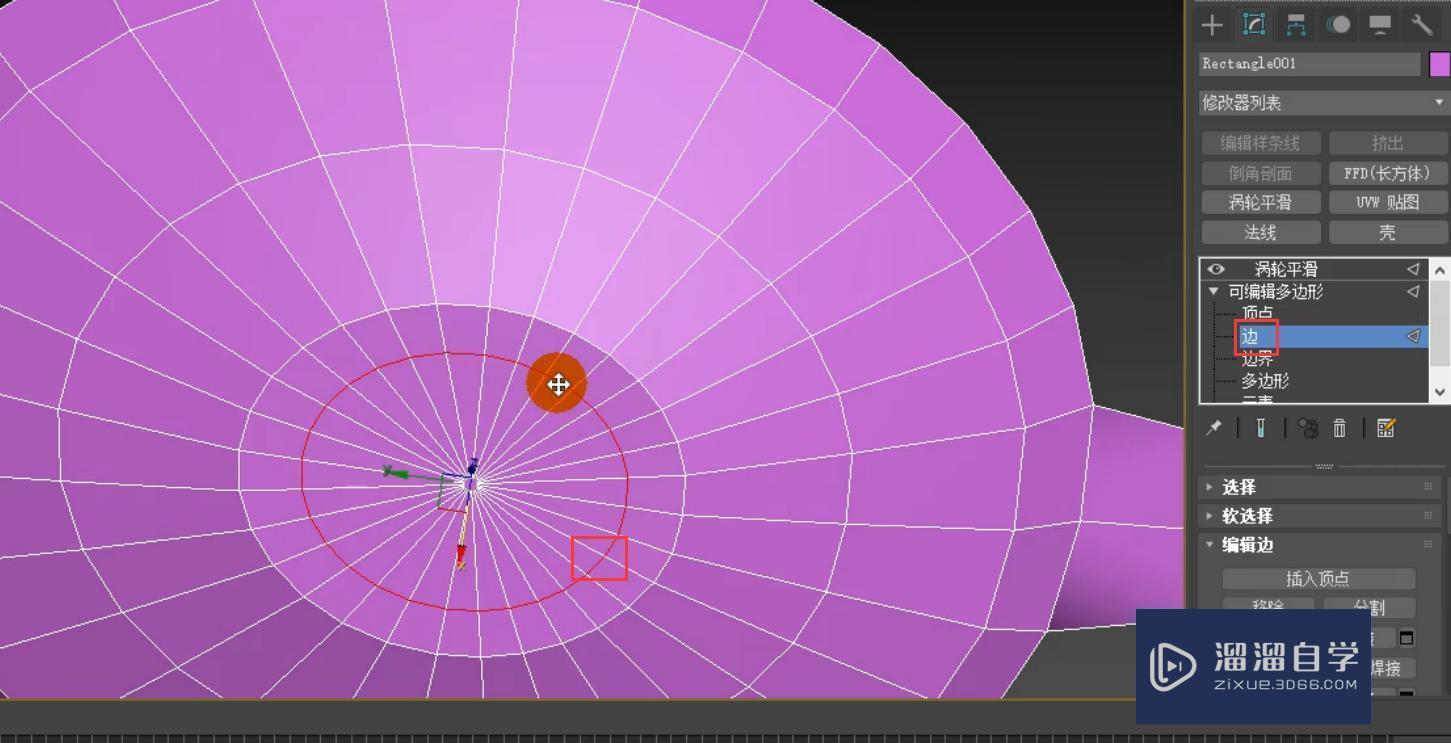Click the 软选择 rollout grip handle
This screenshot has width=1451, height=743.
pos(1428,516)
